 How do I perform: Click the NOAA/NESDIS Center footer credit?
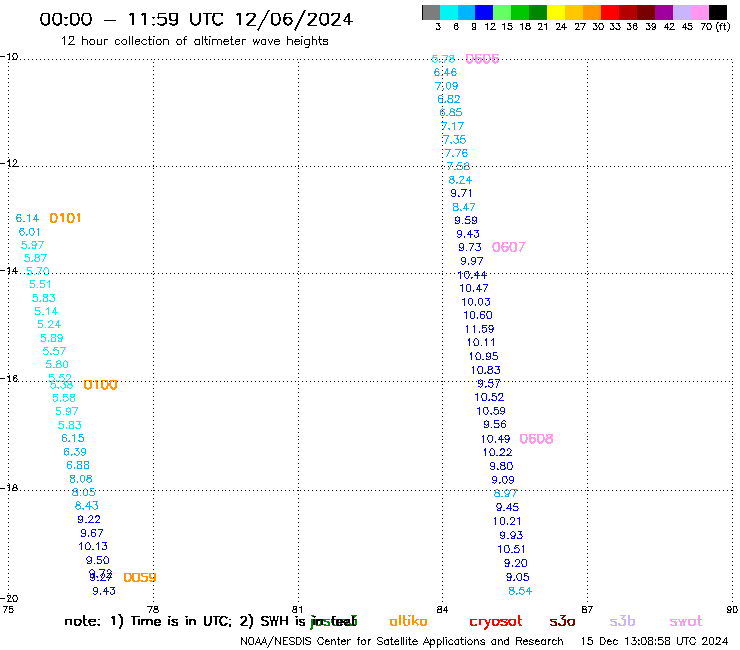pyautogui.click(x=402, y=641)
